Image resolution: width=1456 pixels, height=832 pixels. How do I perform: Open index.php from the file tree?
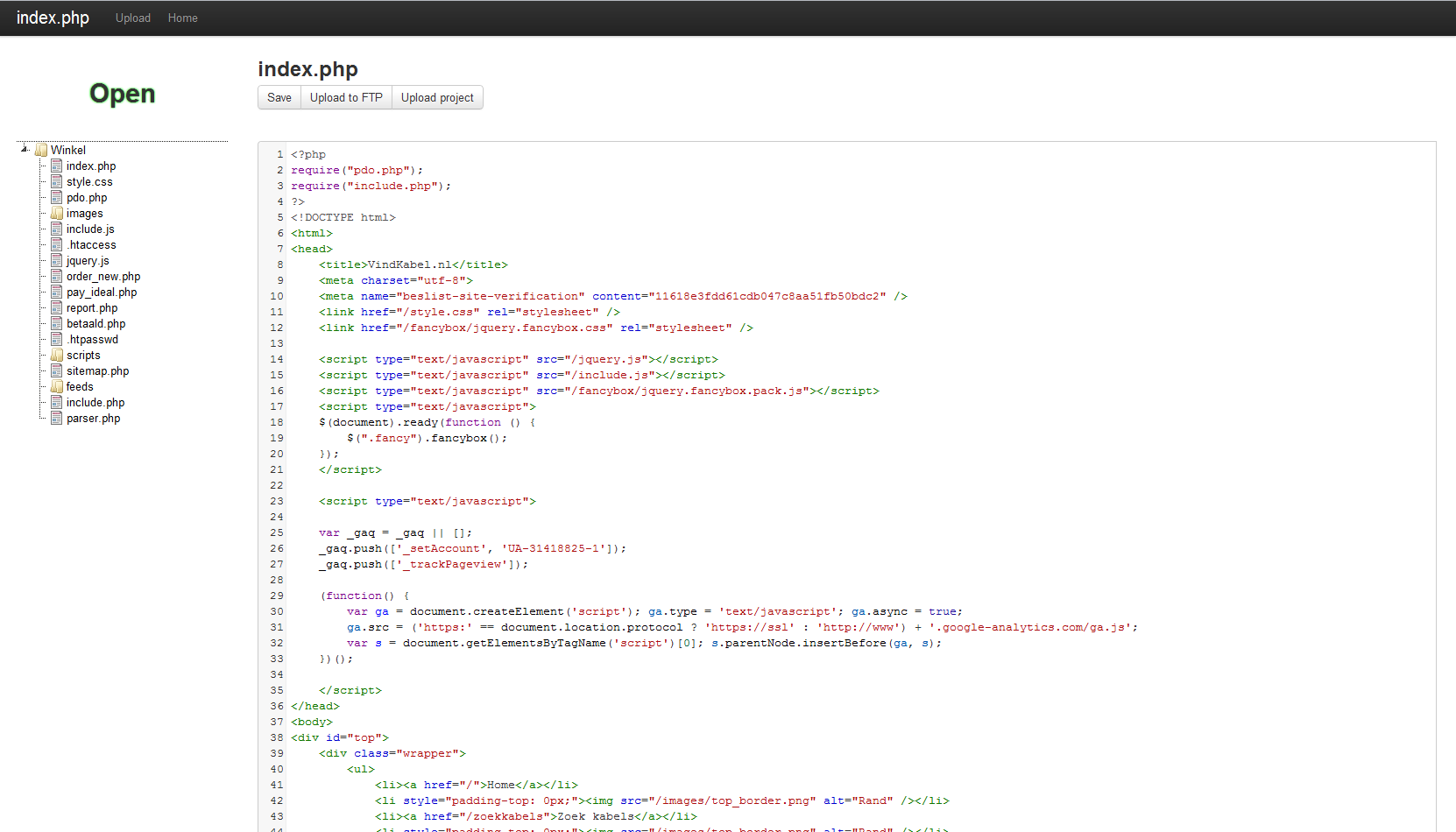(91, 166)
